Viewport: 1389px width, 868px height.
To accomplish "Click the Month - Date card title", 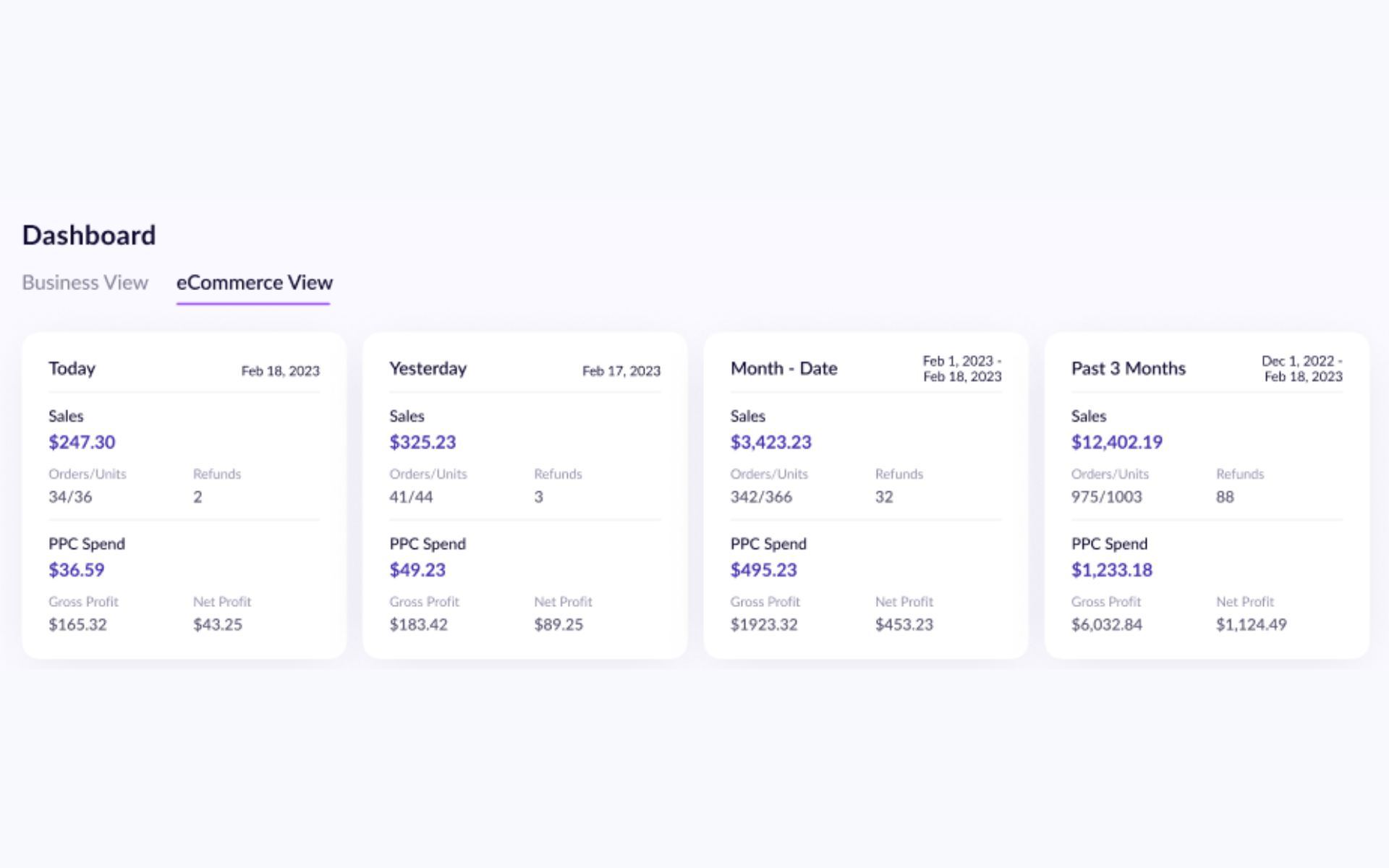I will click(783, 368).
